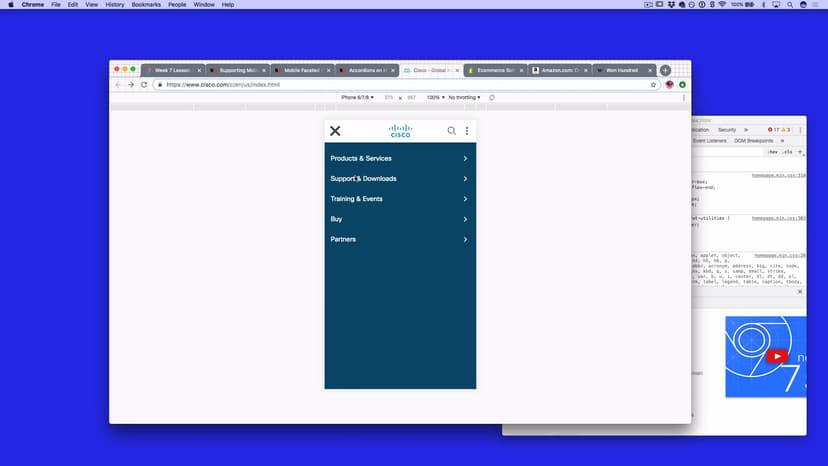The width and height of the screenshot is (828, 466).
Task: Toggle the .cls element classes button
Action: tap(787, 152)
